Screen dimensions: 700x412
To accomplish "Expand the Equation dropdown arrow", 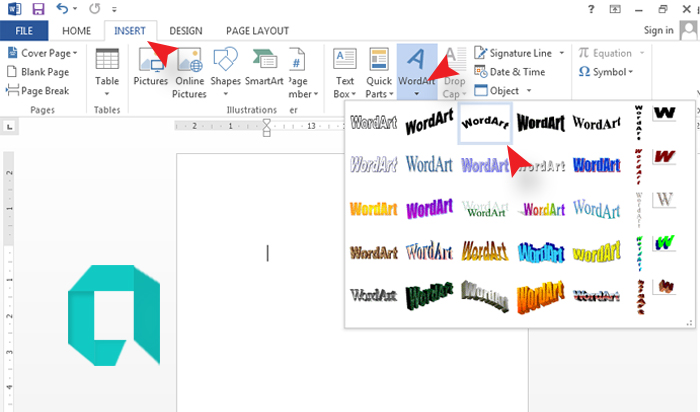I will [x=642, y=53].
